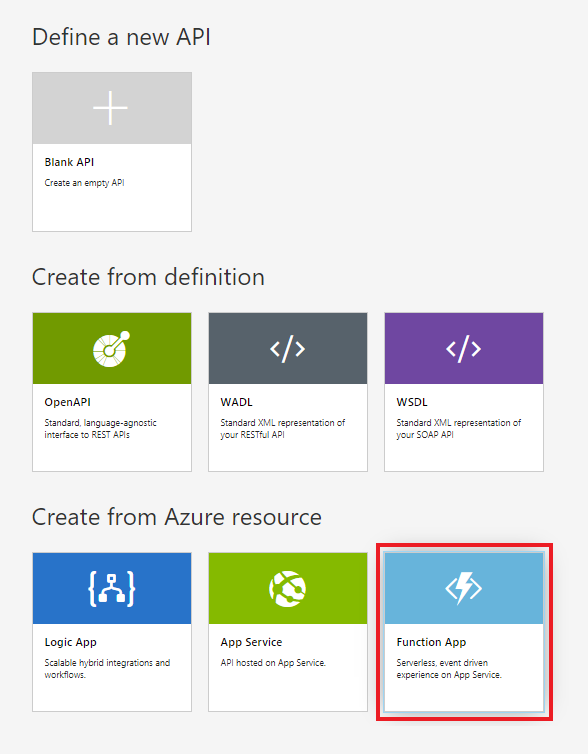
Task: Select the WADL tile title
Action: [237, 402]
